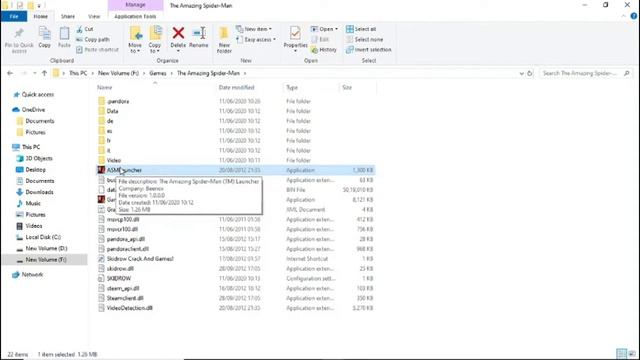Click New Volume (F:) breadcrumb

[x=118, y=73]
